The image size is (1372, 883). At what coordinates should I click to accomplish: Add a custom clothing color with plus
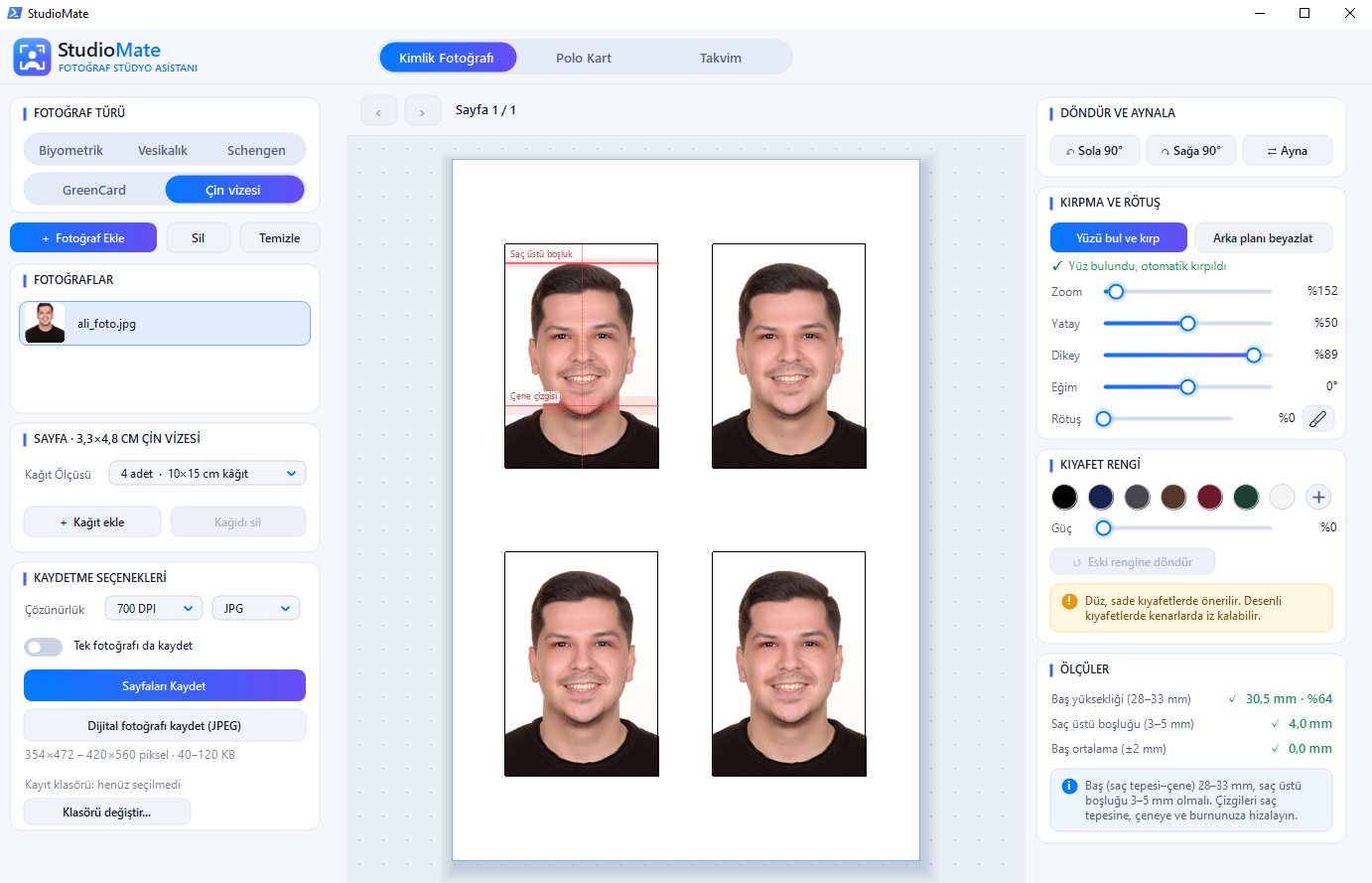tap(1317, 497)
